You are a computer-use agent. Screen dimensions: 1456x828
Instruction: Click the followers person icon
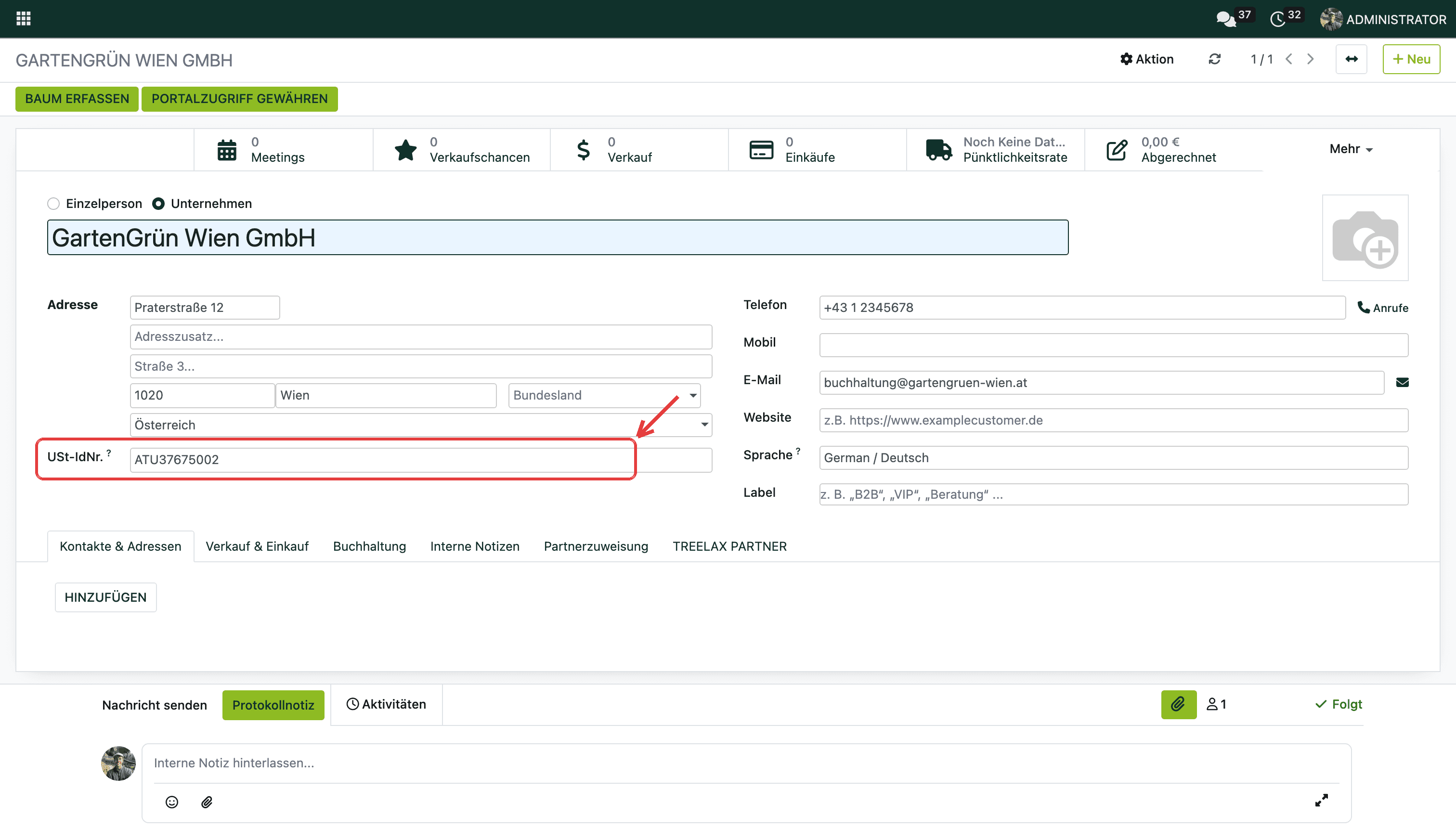(x=1216, y=705)
